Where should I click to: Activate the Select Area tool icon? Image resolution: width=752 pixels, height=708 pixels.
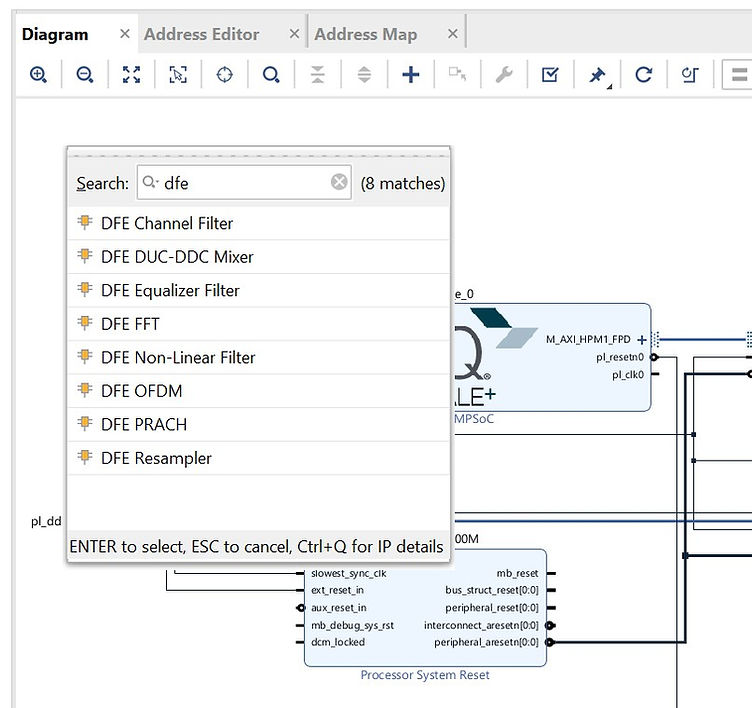point(178,75)
